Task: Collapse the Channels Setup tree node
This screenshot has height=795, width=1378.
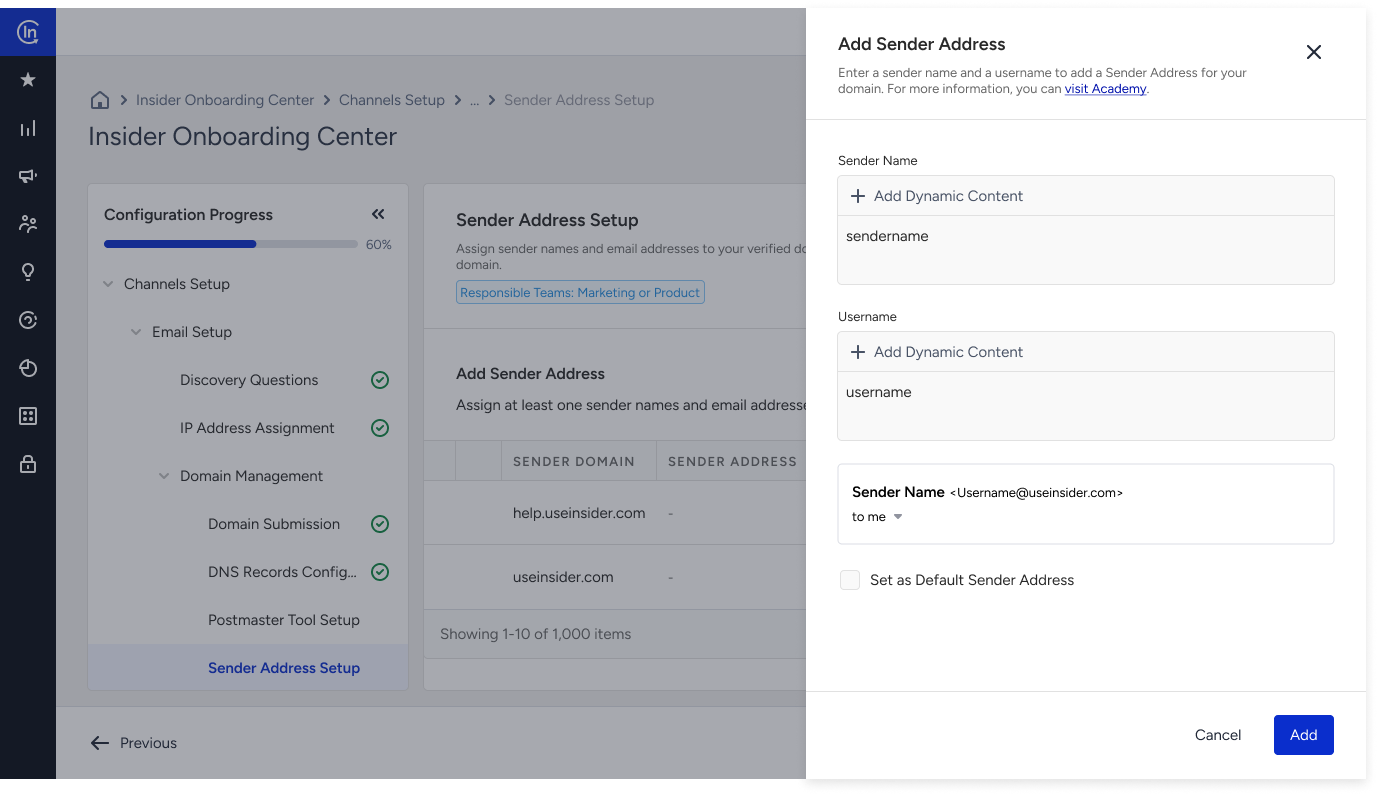Action: click(108, 284)
